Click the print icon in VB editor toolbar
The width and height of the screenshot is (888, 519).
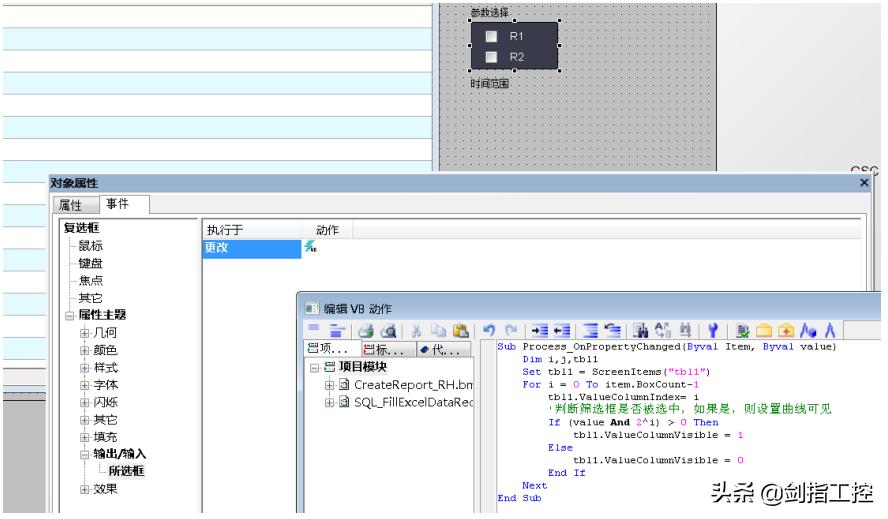pyautogui.click(x=365, y=328)
